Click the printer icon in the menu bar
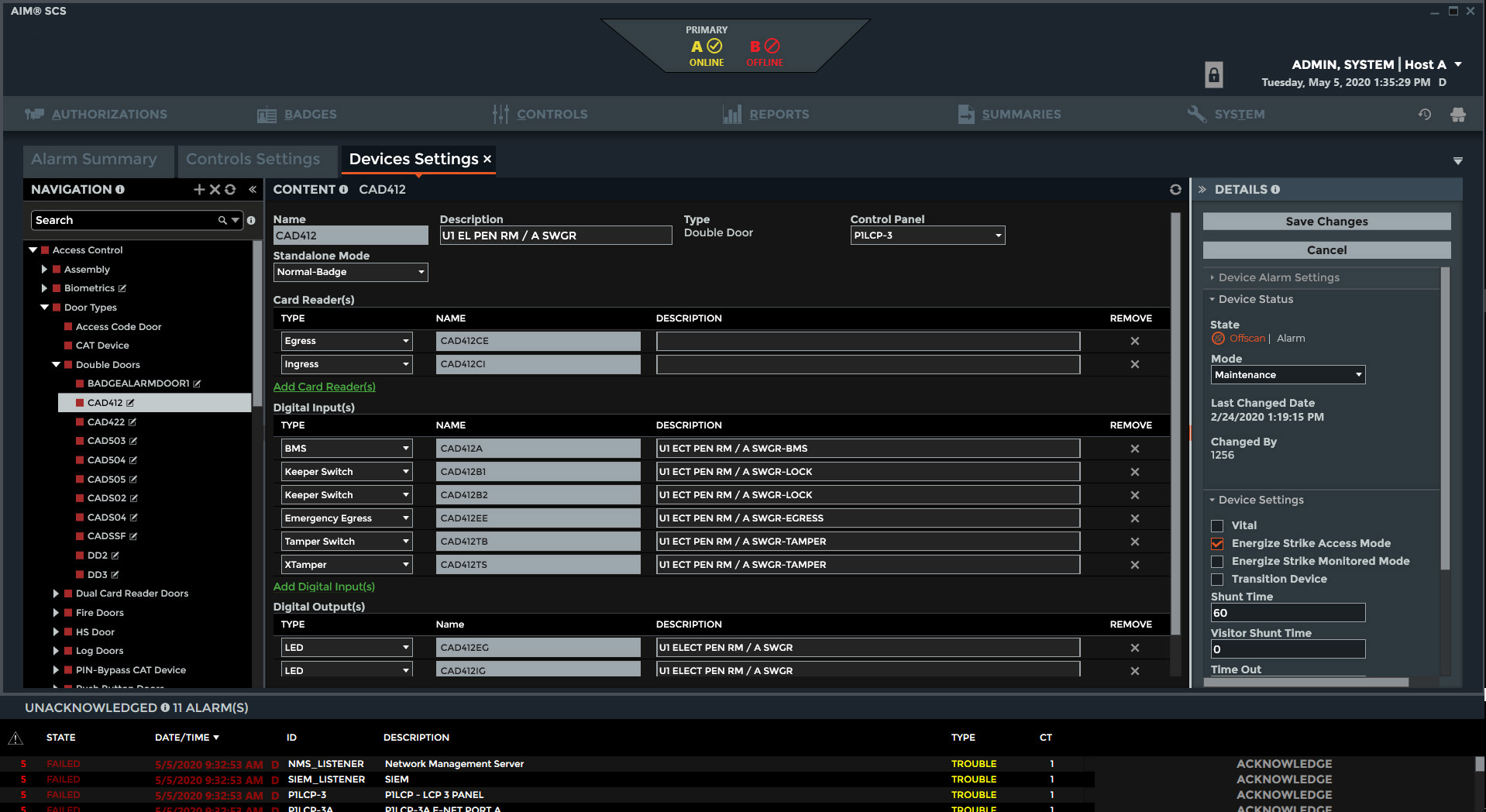 click(x=1457, y=115)
